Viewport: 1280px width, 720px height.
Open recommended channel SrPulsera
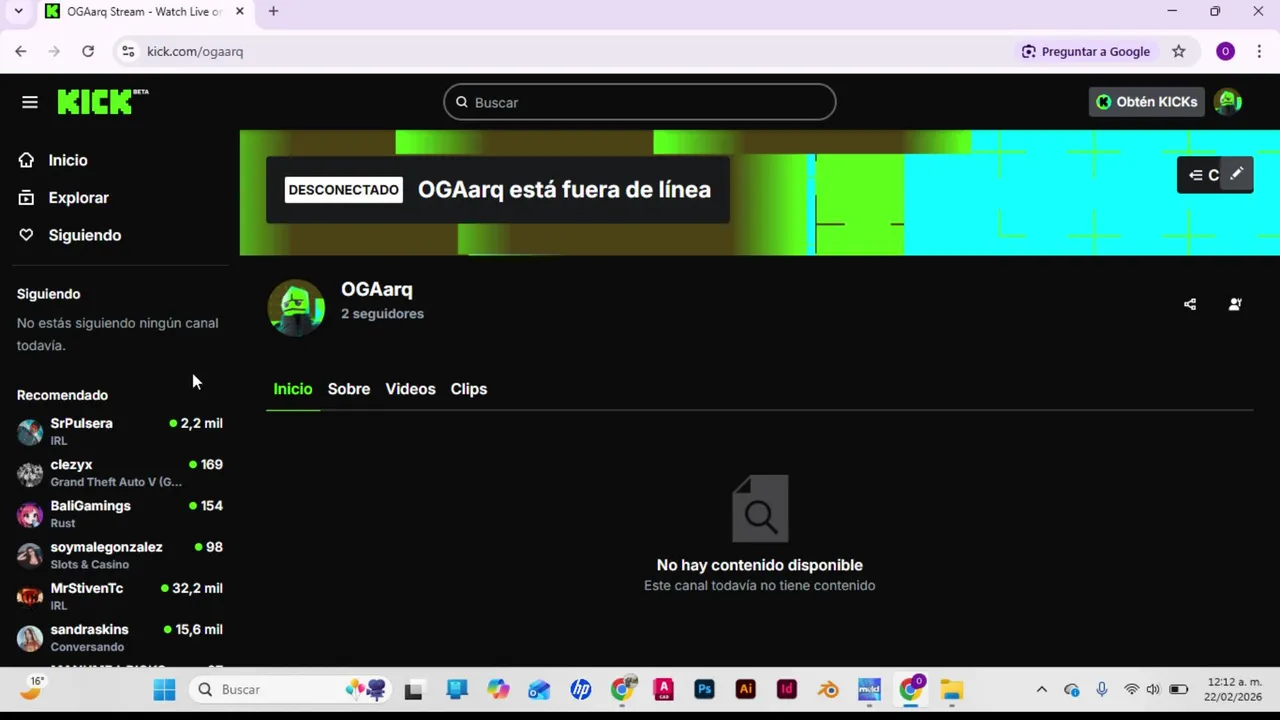coord(120,431)
